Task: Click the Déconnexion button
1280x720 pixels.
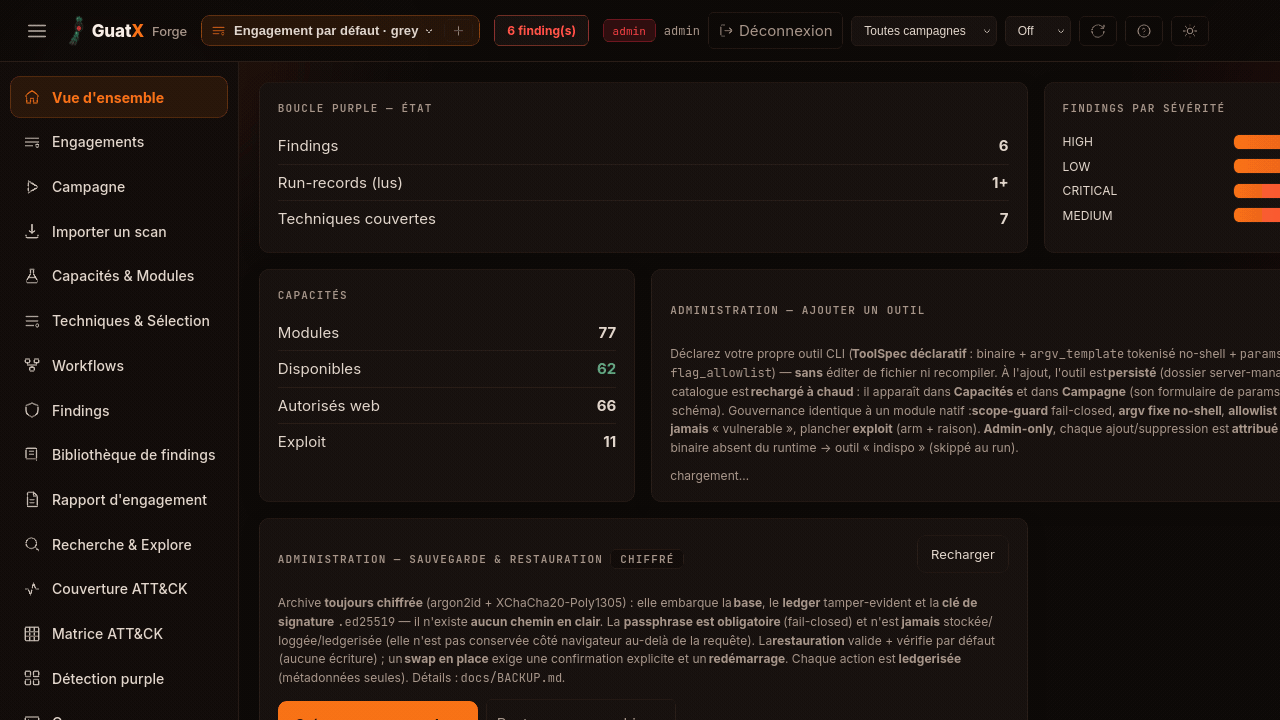Action: coord(775,31)
